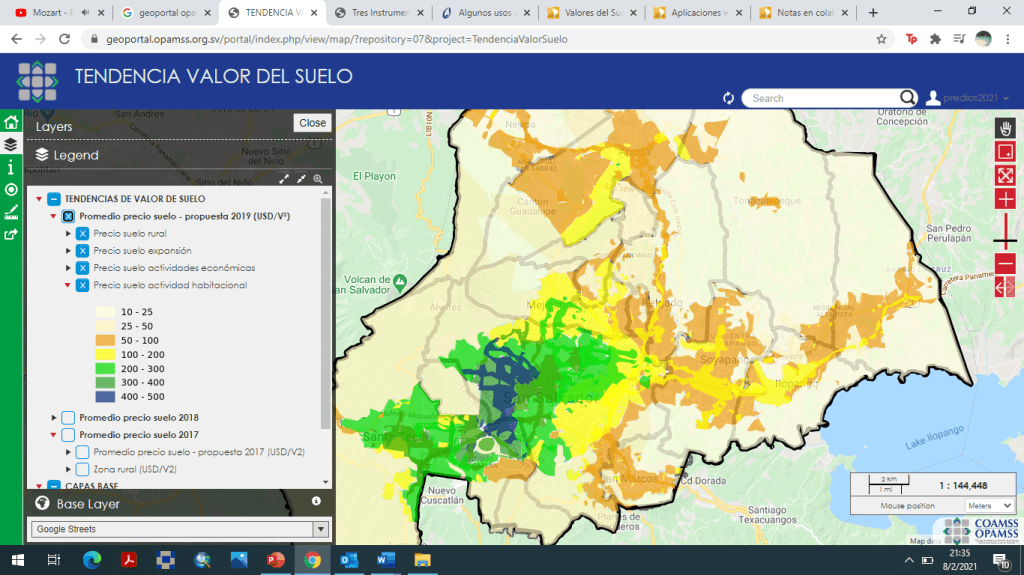Select the zoom-by-rectangle map tool

coord(1005,152)
